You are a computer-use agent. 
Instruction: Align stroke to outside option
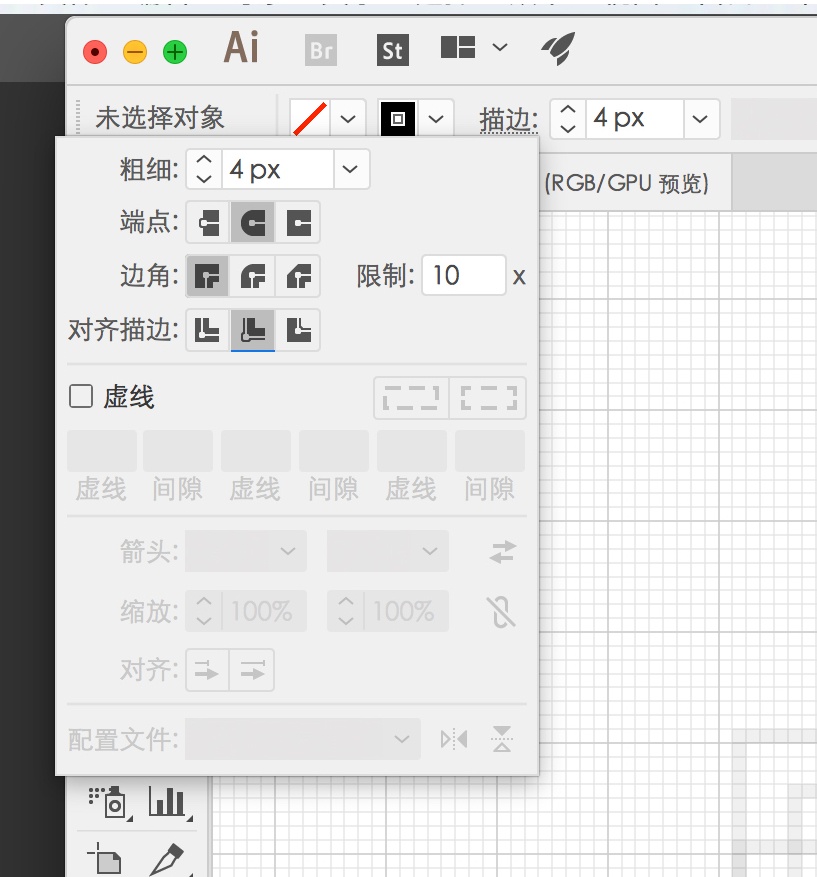[298, 330]
